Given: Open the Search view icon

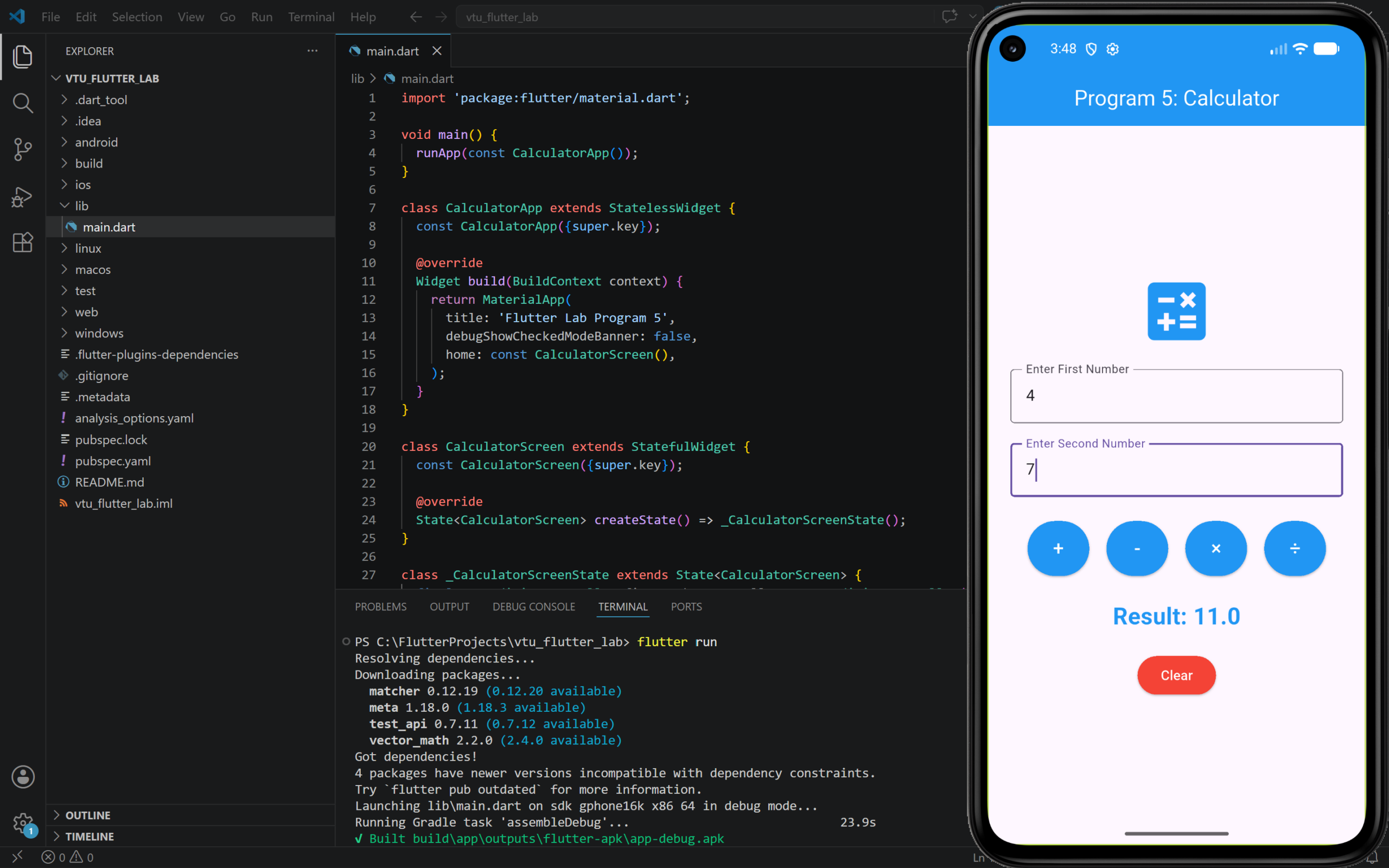Looking at the screenshot, I should coord(22,103).
